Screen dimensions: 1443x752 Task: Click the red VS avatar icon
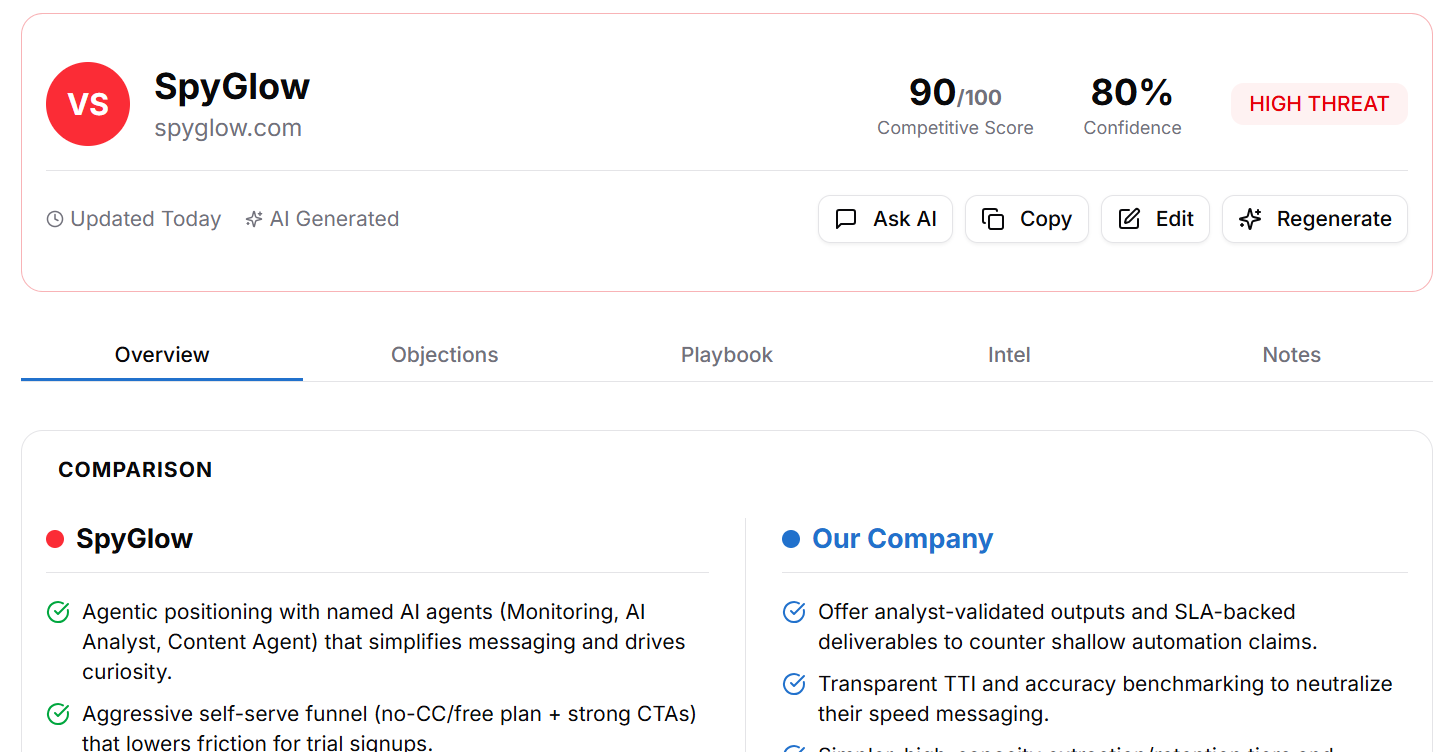click(88, 104)
